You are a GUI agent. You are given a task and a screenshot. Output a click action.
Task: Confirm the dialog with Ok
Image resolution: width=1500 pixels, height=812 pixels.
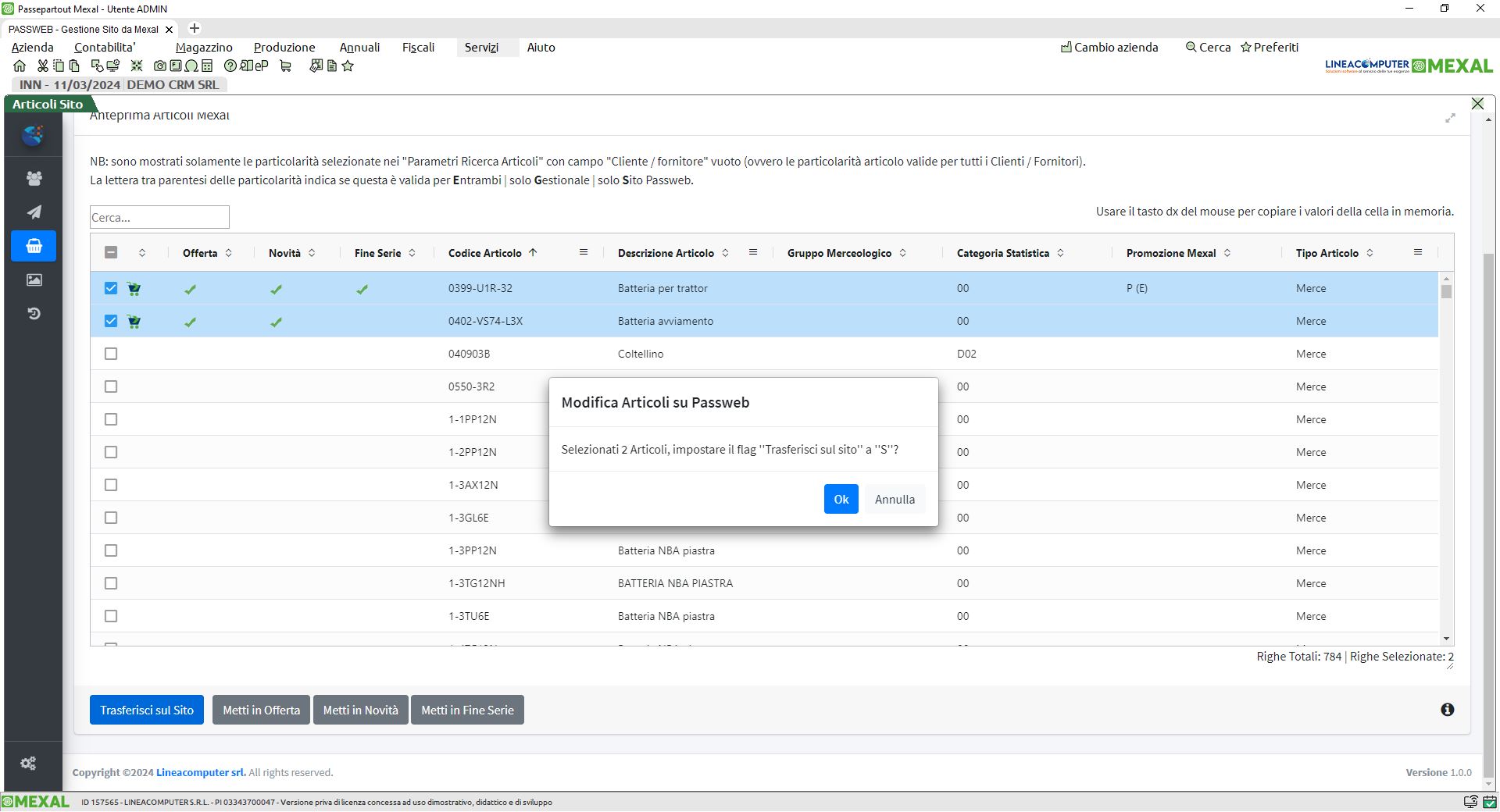point(841,499)
